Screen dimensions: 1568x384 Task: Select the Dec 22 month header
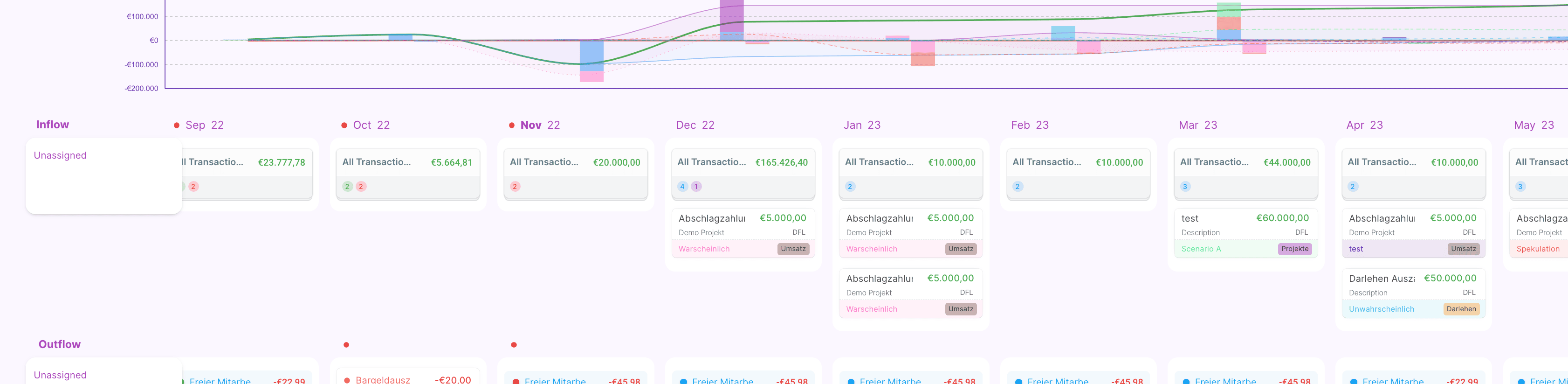[695, 125]
